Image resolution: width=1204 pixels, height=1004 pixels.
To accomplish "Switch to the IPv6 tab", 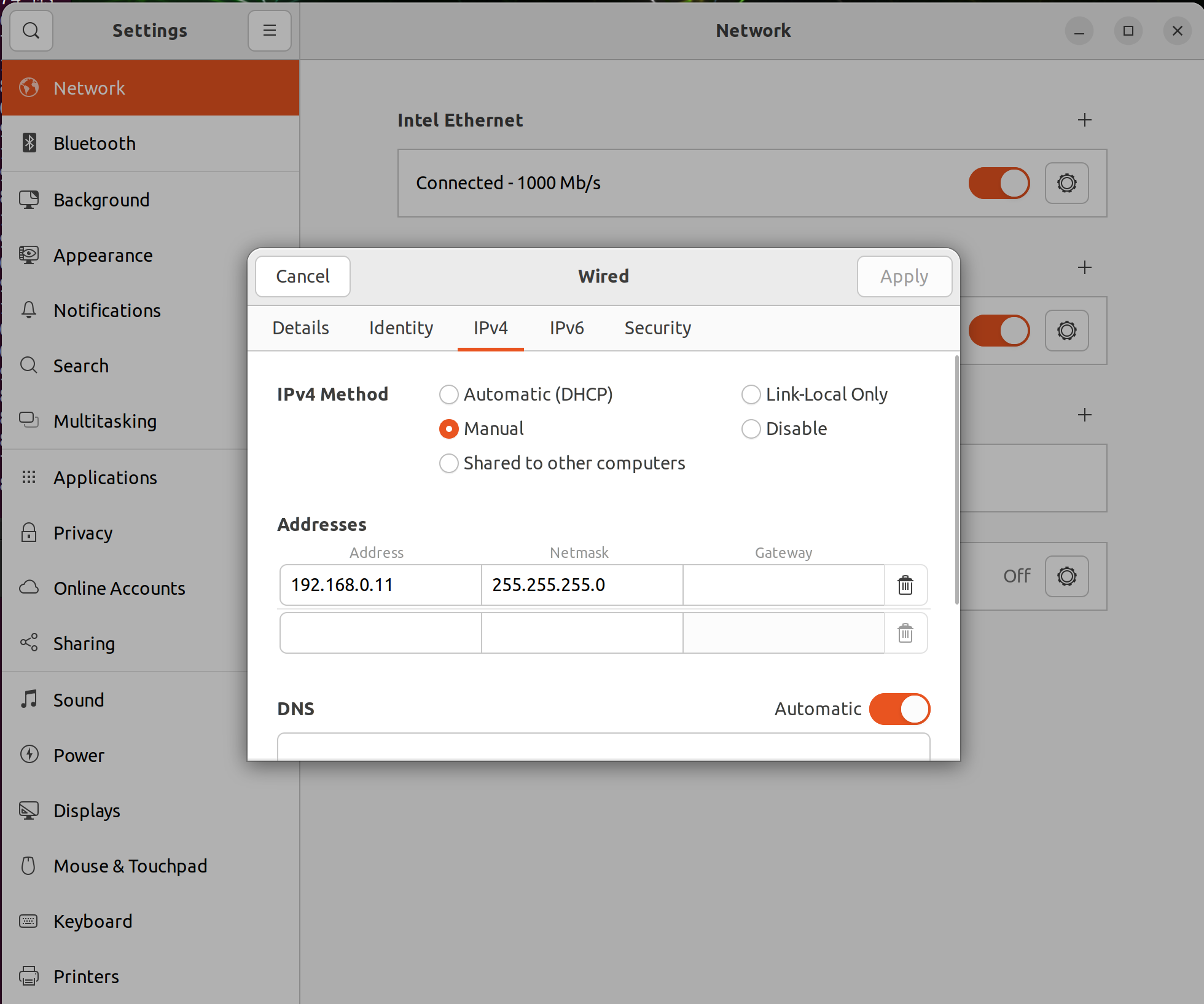I will (566, 328).
